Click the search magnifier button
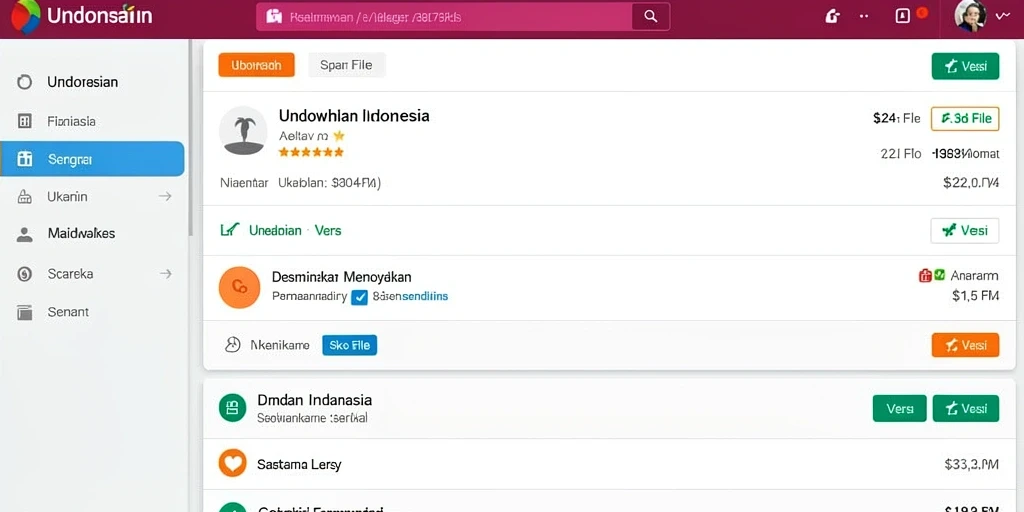The image size is (1024, 512). (650, 17)
